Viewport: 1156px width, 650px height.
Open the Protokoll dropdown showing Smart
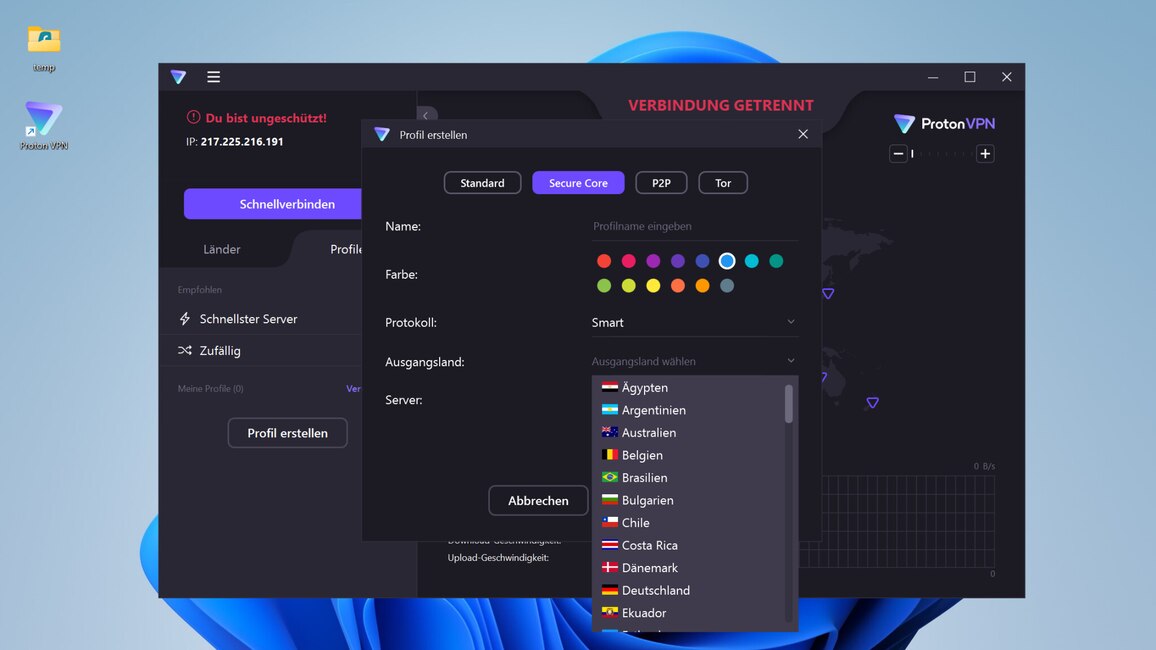click(x=693, y=322)
